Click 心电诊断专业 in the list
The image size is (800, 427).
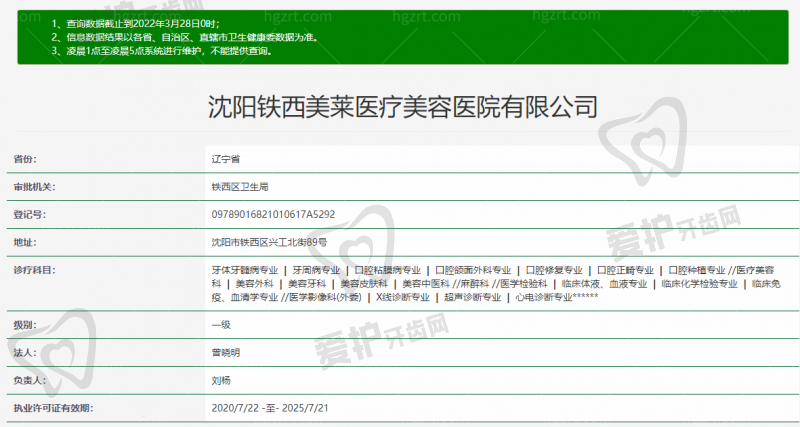544,297
